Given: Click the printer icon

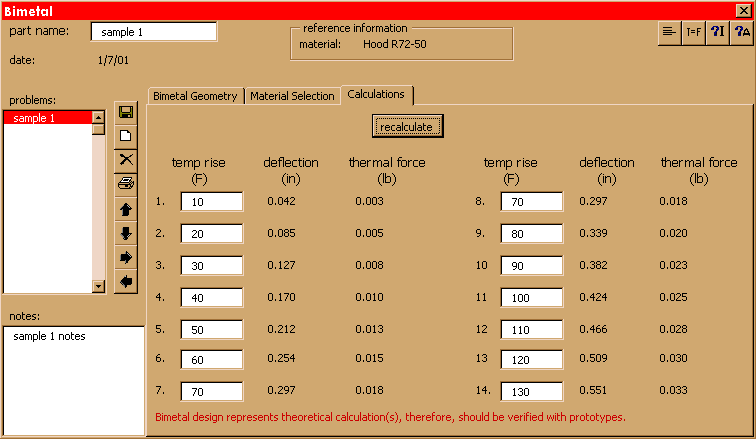Looking at the screenshot, I should point(127,183).
